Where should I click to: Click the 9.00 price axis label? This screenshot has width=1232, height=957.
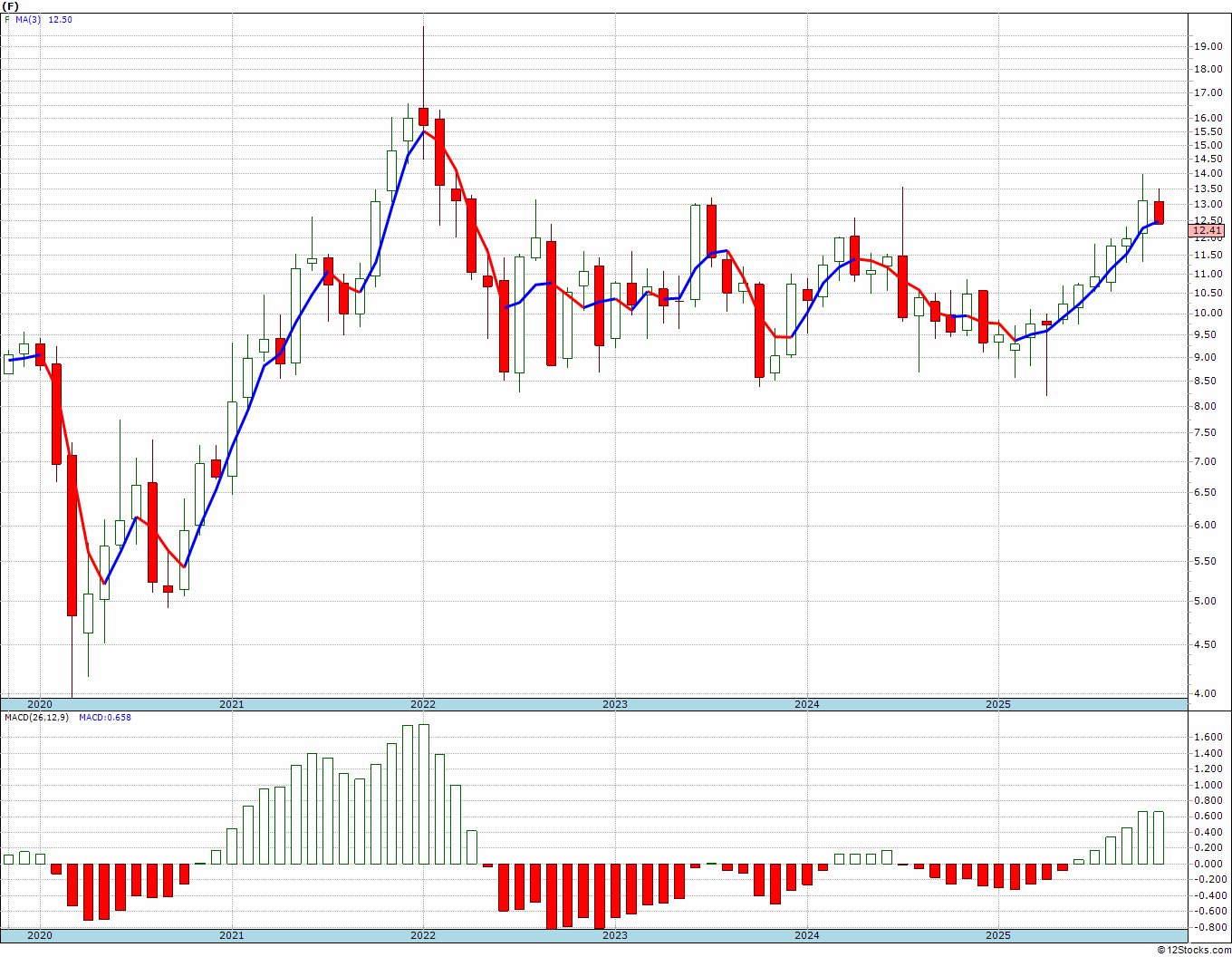(1205, 358)
